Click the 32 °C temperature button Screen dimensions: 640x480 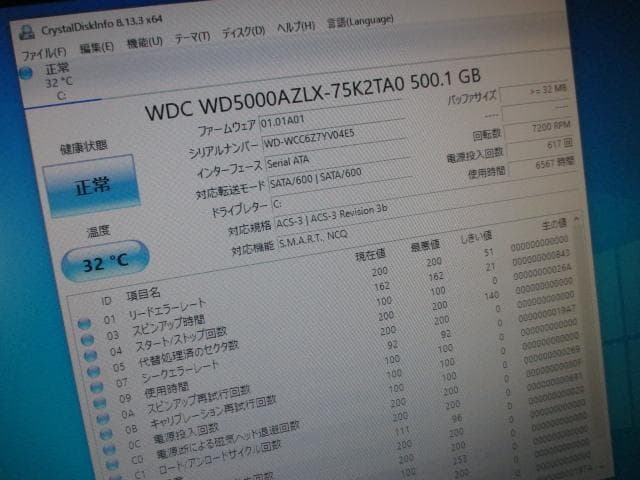click(105, 262)
